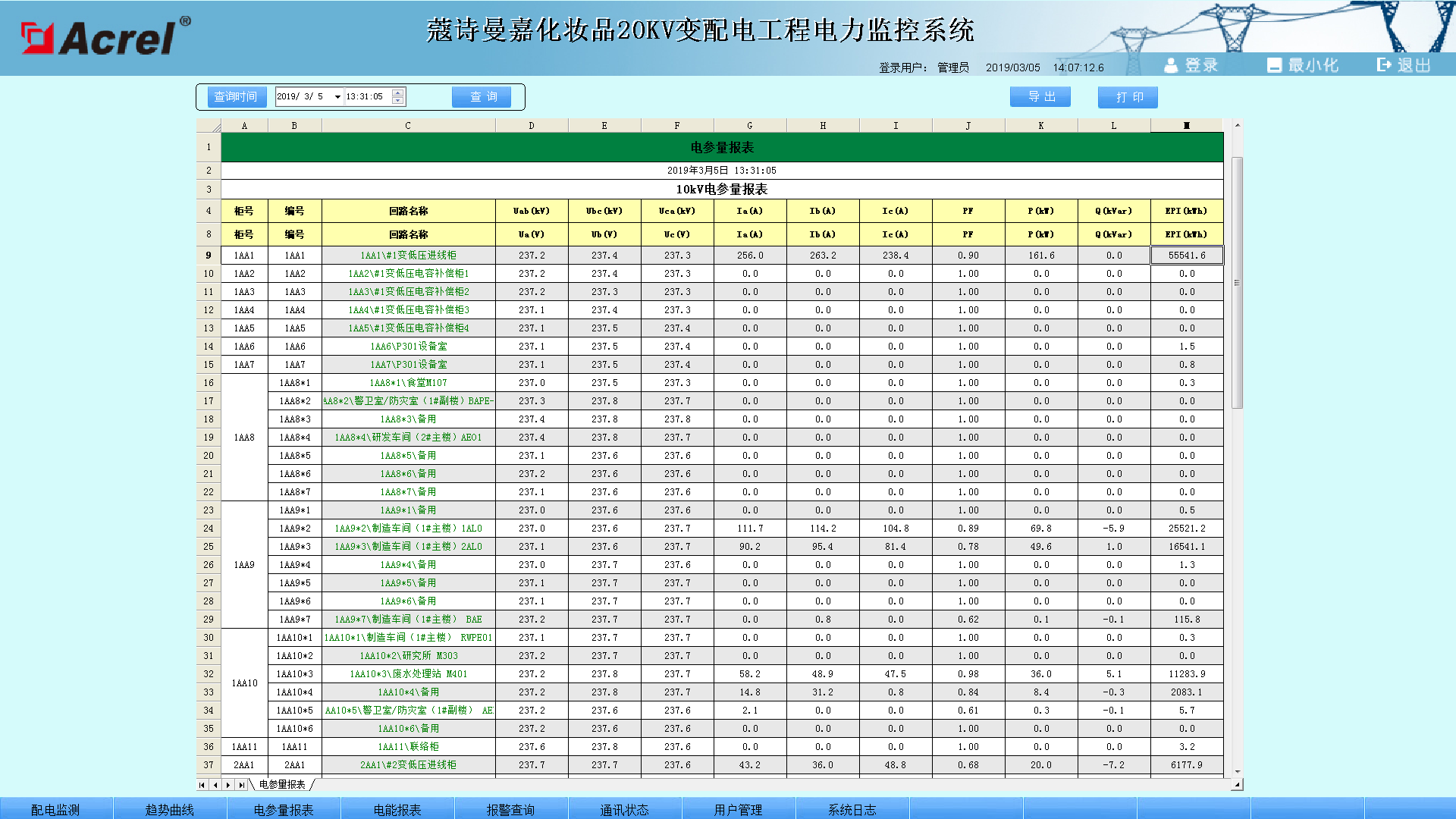The height and width of the screenshot is (819, 1456).
Task: Click select-all corner of spreadsheet
Action: click(209, 126)
